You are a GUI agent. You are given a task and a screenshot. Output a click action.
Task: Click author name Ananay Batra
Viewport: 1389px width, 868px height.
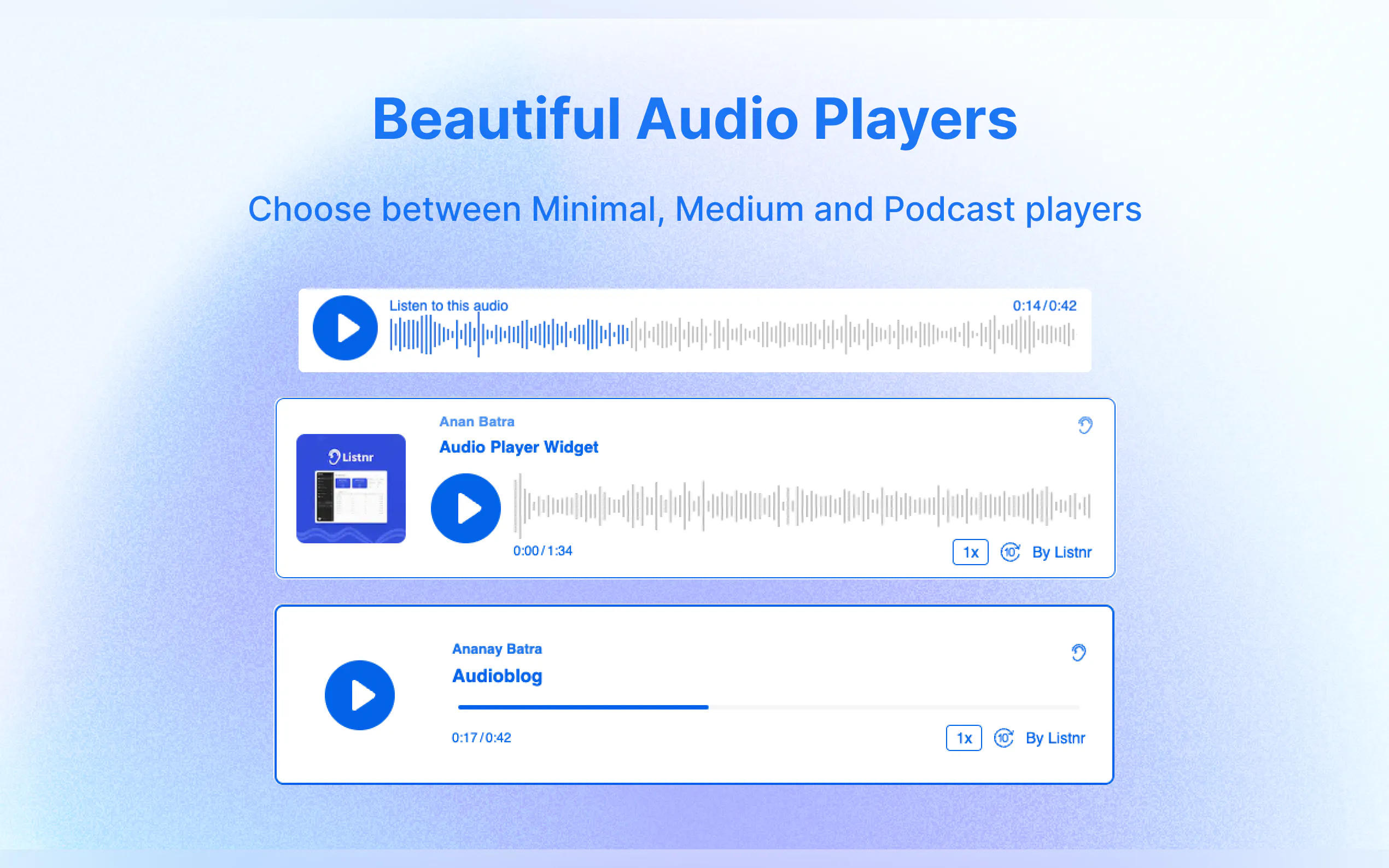pyautogui.click(x=497, y=649)
